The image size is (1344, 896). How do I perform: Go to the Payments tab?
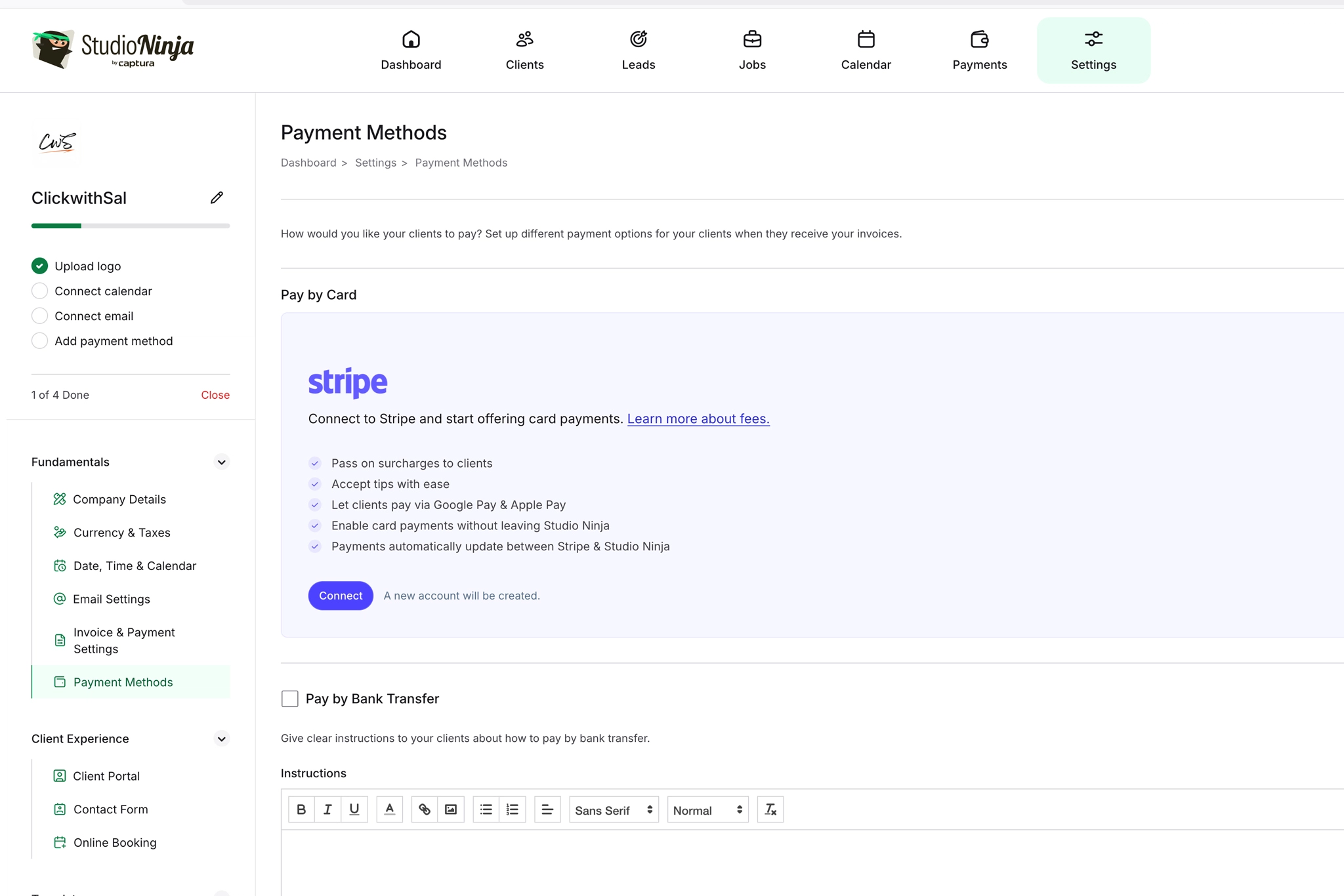[x=980, y=51]
